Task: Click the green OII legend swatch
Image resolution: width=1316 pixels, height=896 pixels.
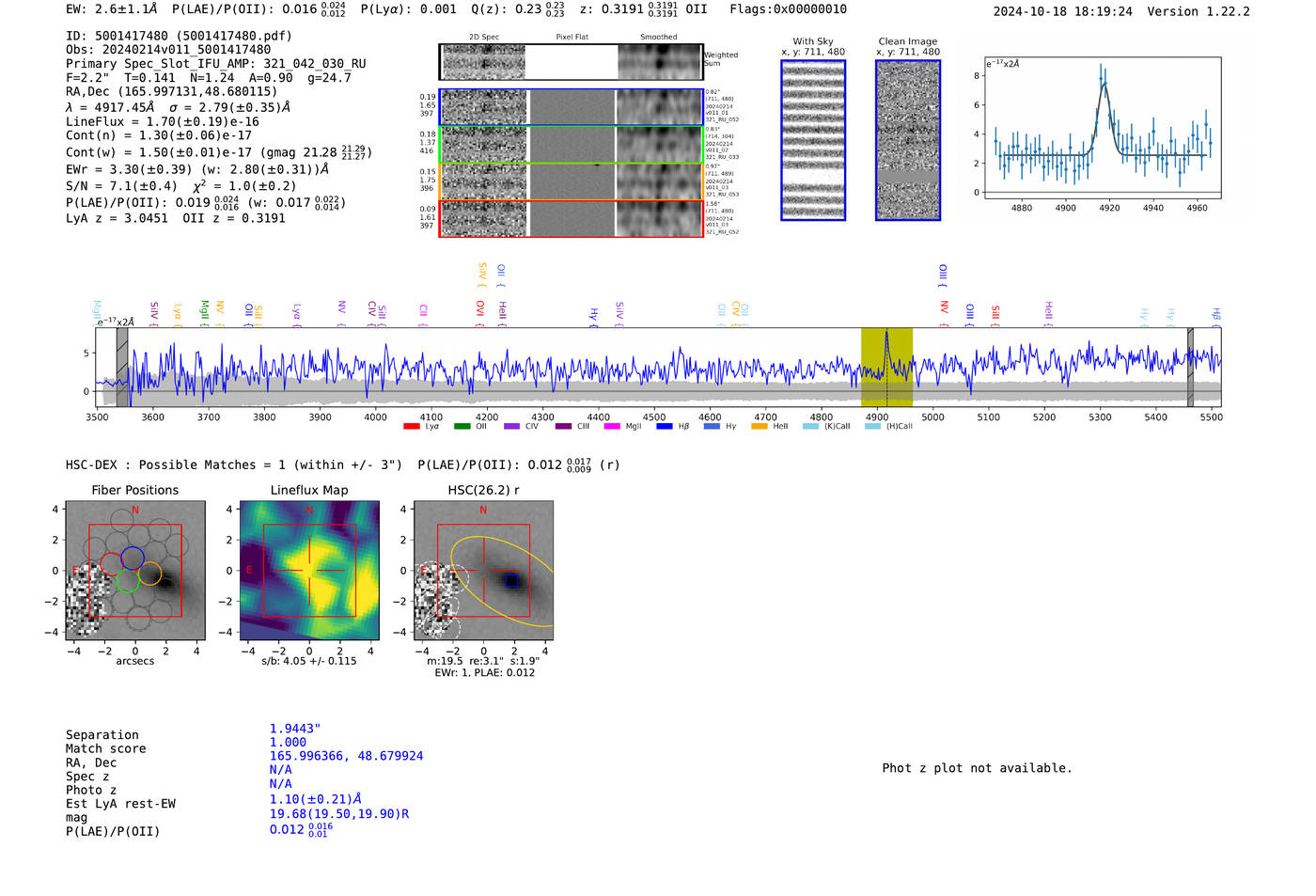Action: tap(462, 426)
